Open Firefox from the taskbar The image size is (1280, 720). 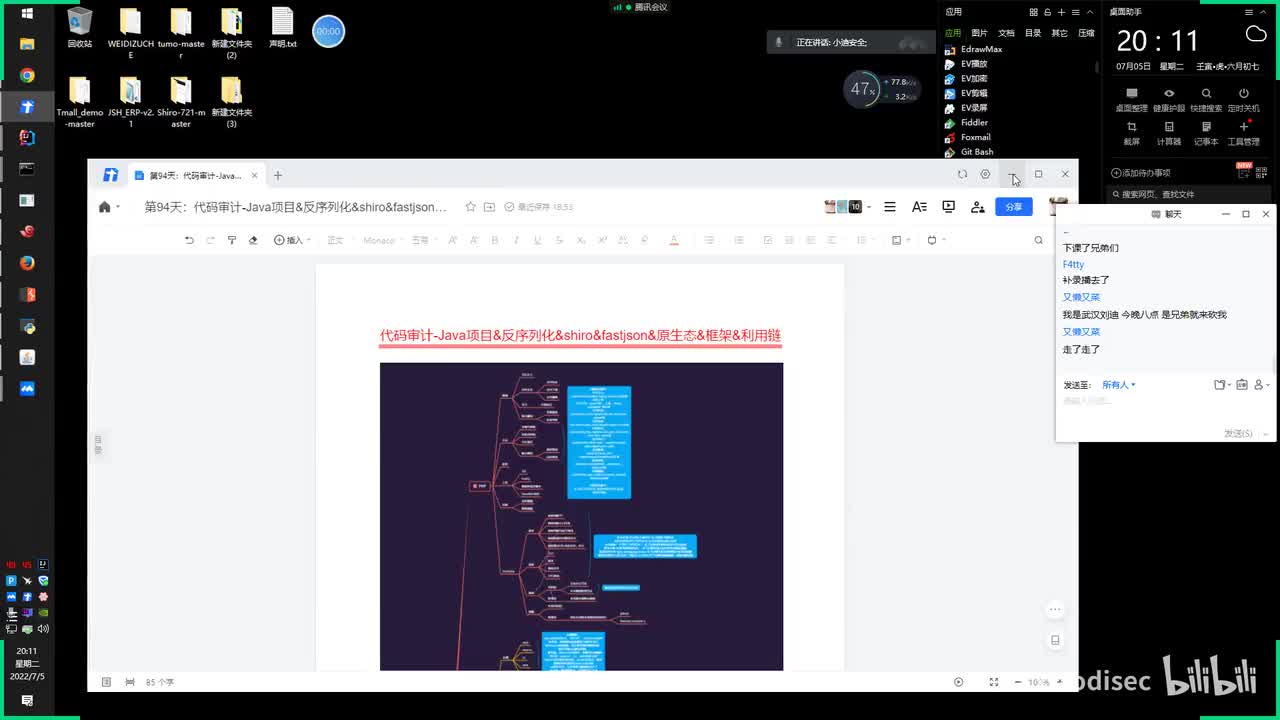[x=27, y=263]
